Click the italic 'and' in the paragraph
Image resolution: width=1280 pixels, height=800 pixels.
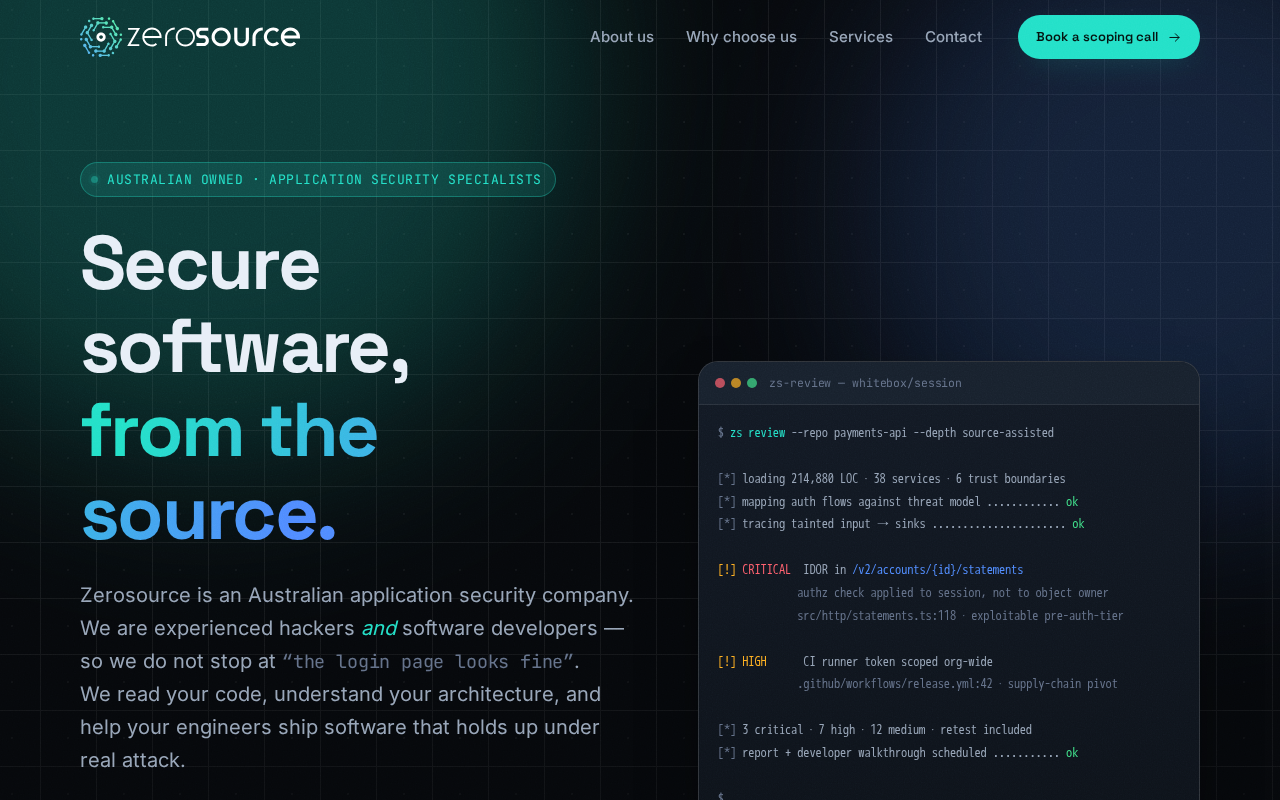379,628
